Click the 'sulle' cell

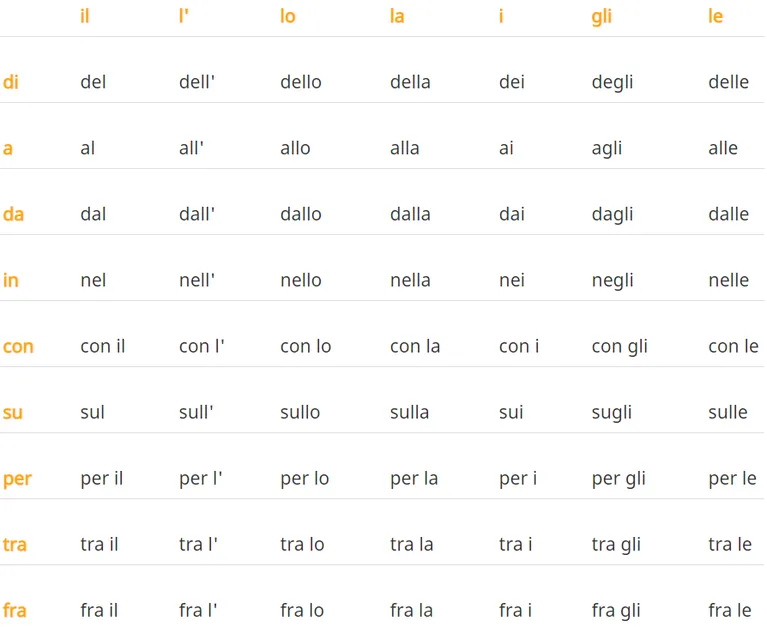pyautogui.click(x=728, y=412)
